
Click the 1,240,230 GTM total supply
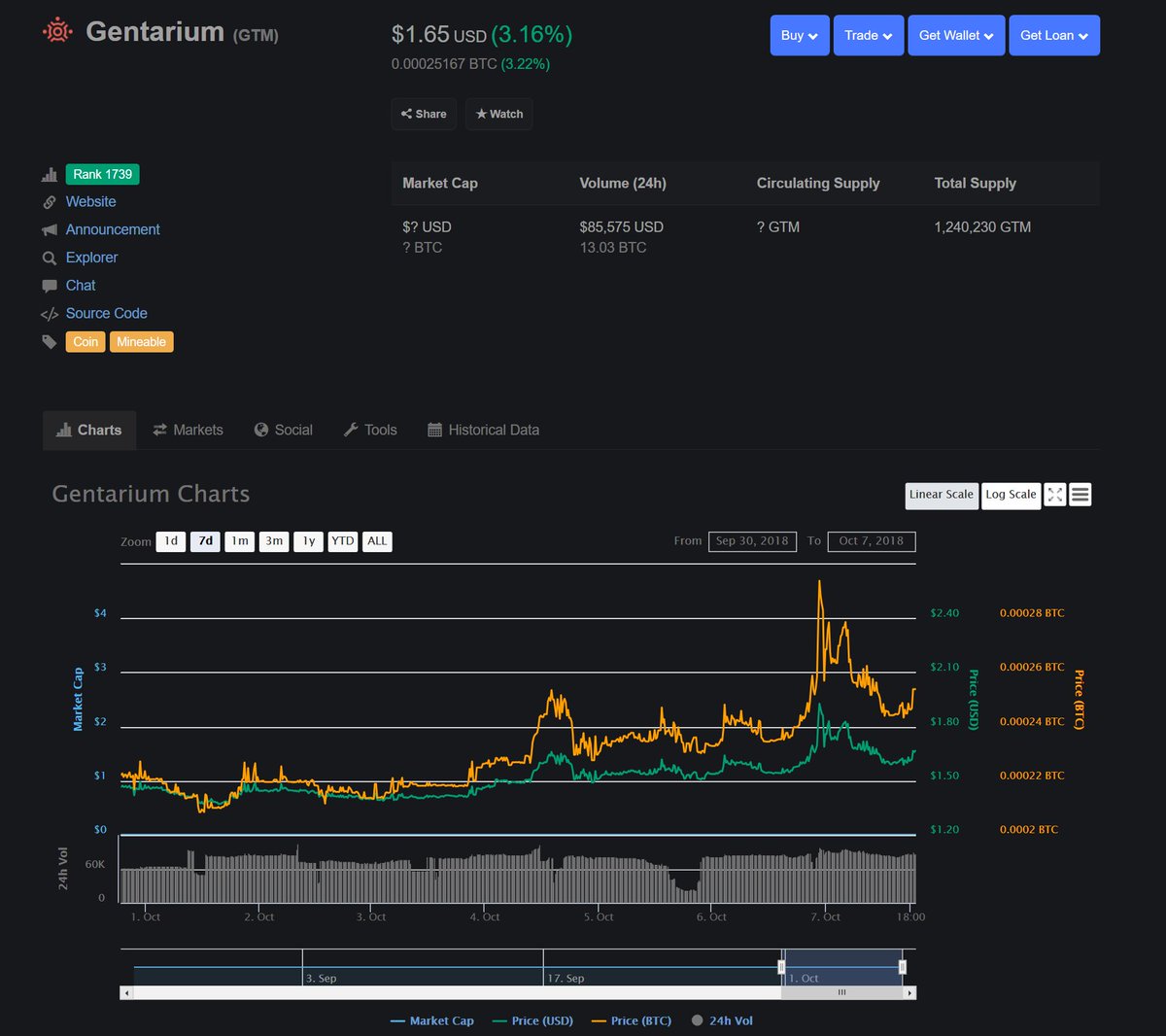click(982, 227)
